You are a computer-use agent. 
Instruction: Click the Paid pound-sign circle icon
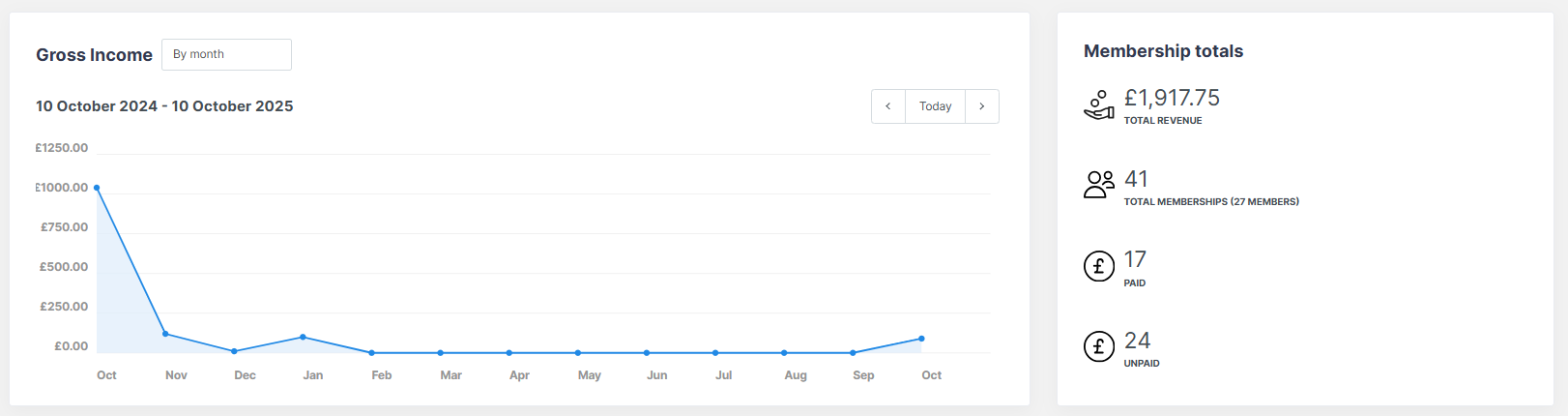[1098, 265]
